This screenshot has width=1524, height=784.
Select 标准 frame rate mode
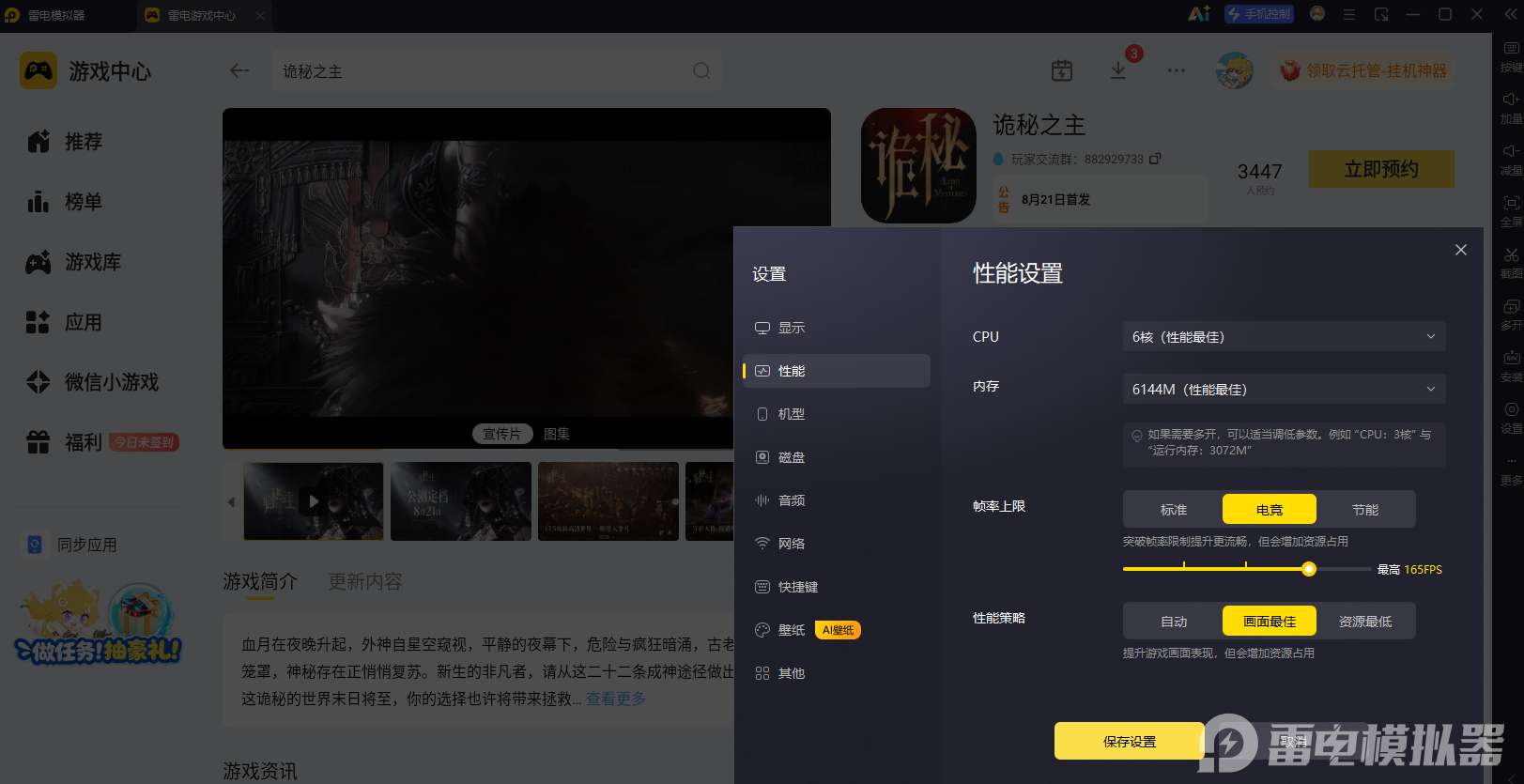click(1174, 509)
